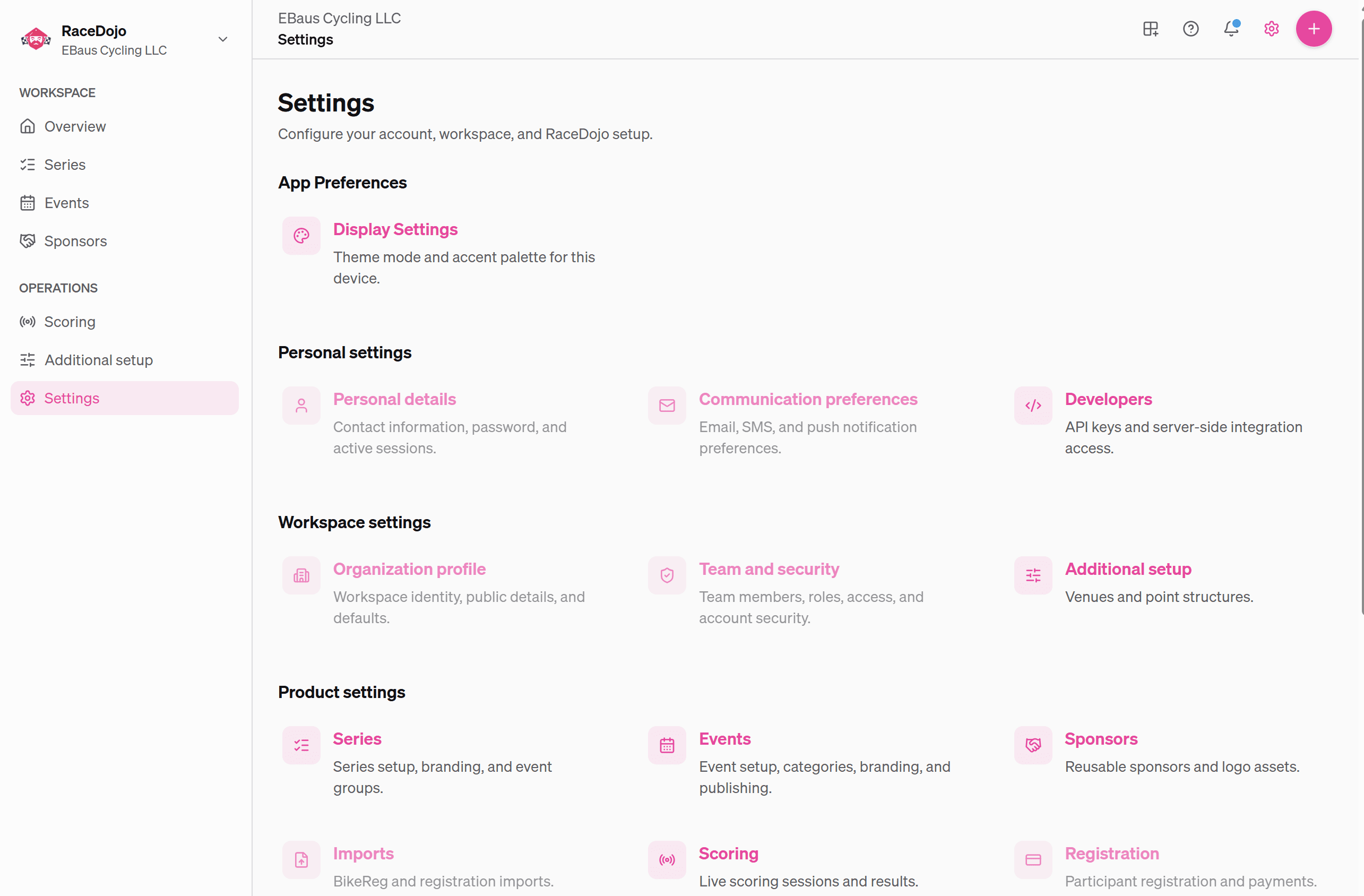Open Series in the sidebar
Image resolution: width=1364 pixels, height=896 pixels.
click(x=124, y=165)
